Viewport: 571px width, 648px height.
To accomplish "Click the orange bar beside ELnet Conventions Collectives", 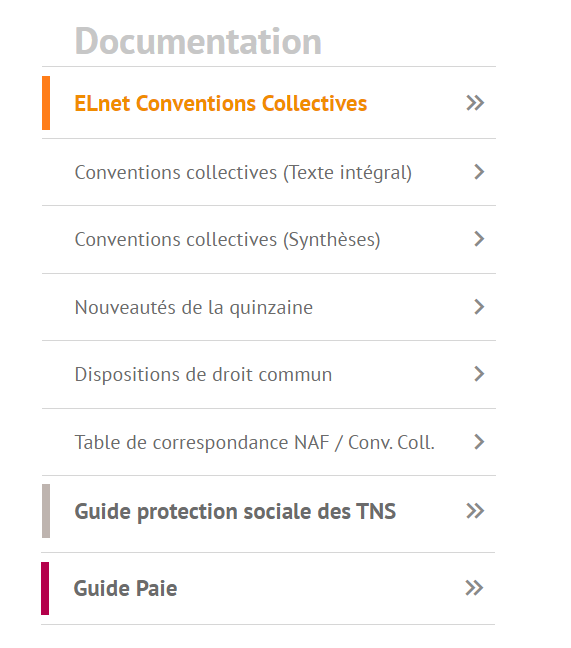I will [46, 103].
